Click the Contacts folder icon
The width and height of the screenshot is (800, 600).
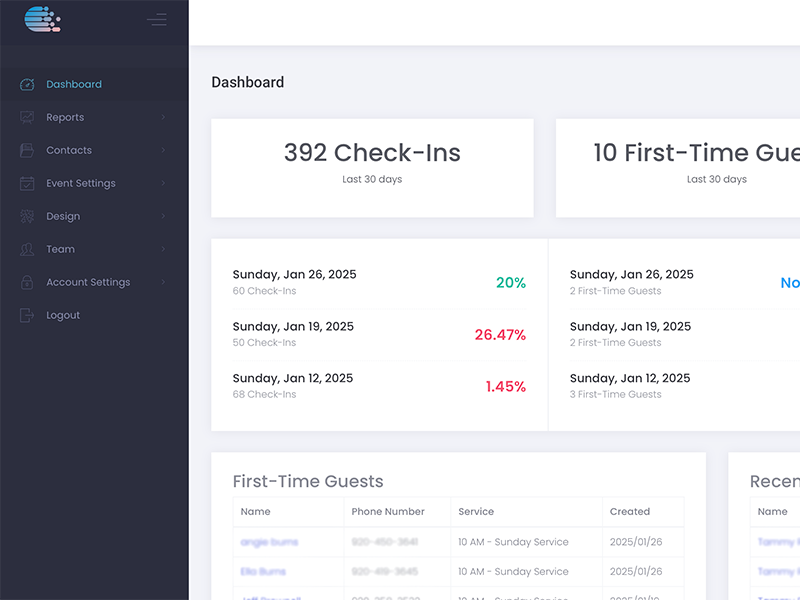(x=27, y=150)
